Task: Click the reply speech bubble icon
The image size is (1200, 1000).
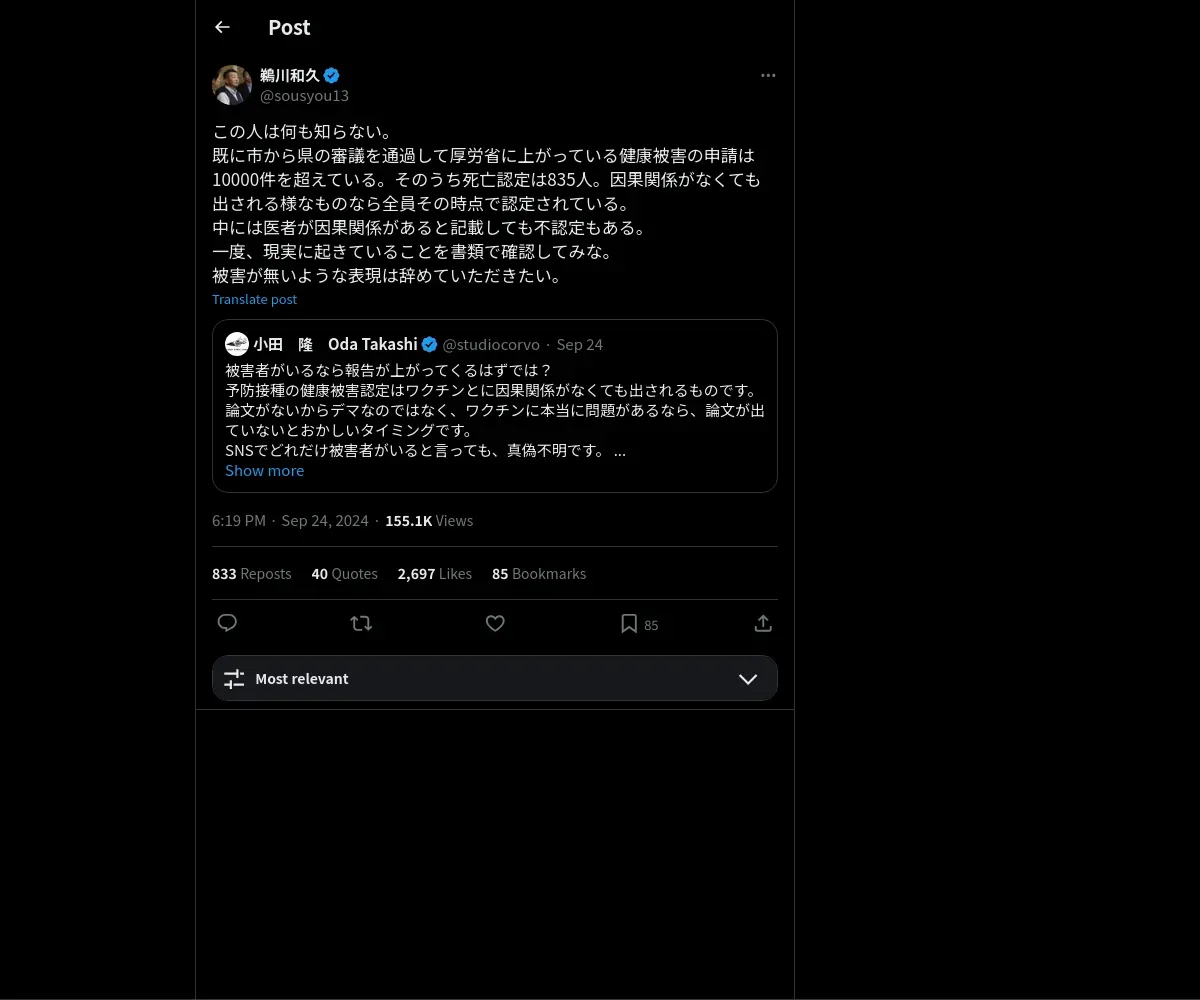Action: click(x=227, y=623)
